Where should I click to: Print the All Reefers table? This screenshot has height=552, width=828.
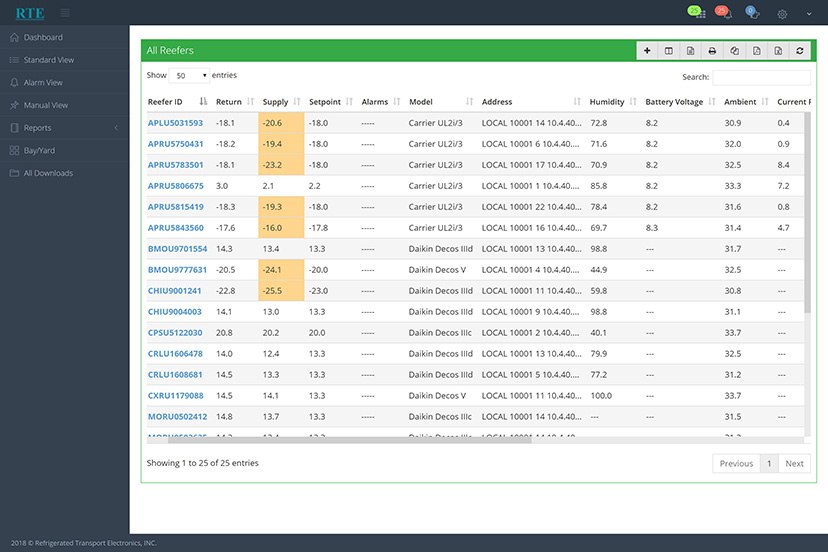712,51
